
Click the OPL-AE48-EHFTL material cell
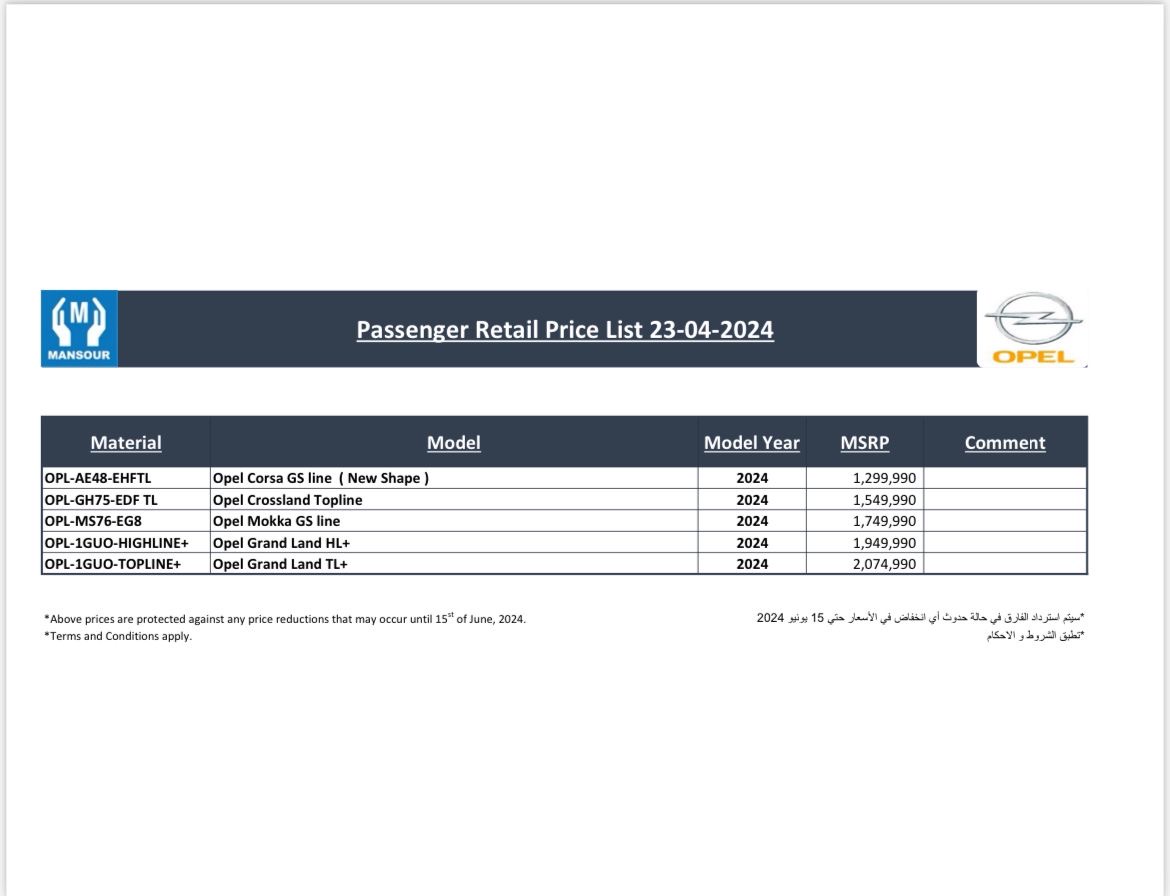tap(98, 478)
